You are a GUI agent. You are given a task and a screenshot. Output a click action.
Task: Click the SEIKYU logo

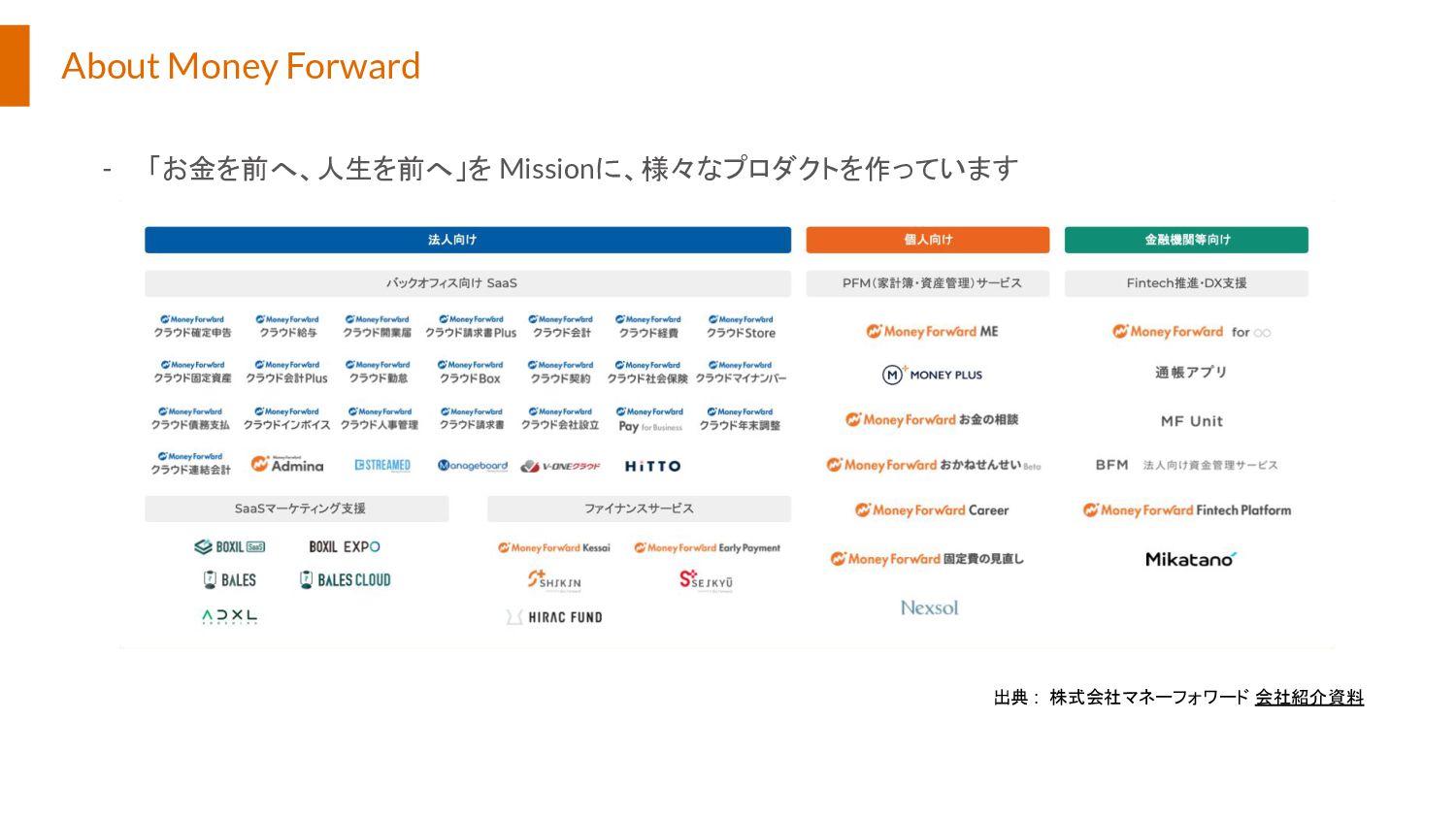coord(707,580)
